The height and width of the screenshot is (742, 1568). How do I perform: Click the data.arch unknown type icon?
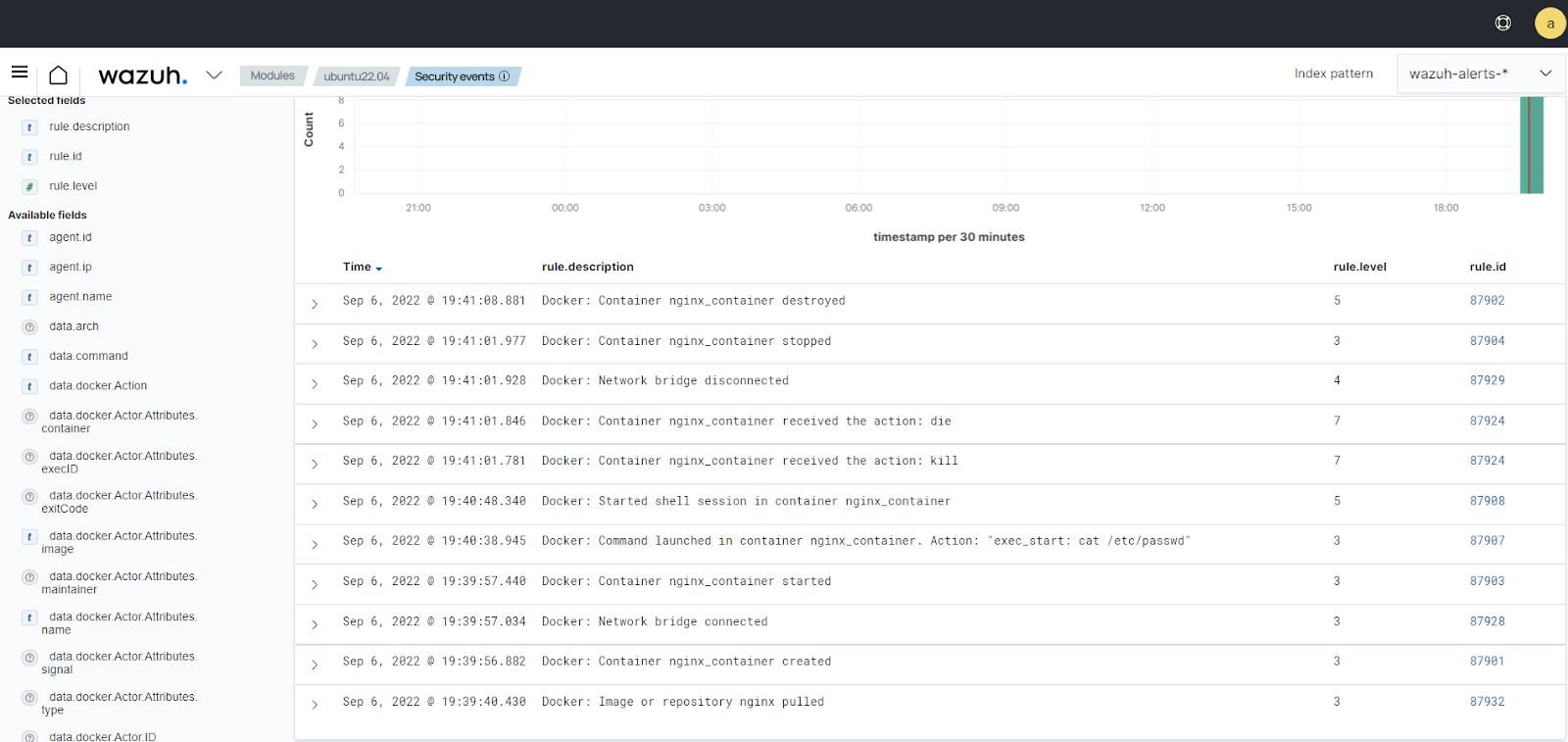coord(30,327)
